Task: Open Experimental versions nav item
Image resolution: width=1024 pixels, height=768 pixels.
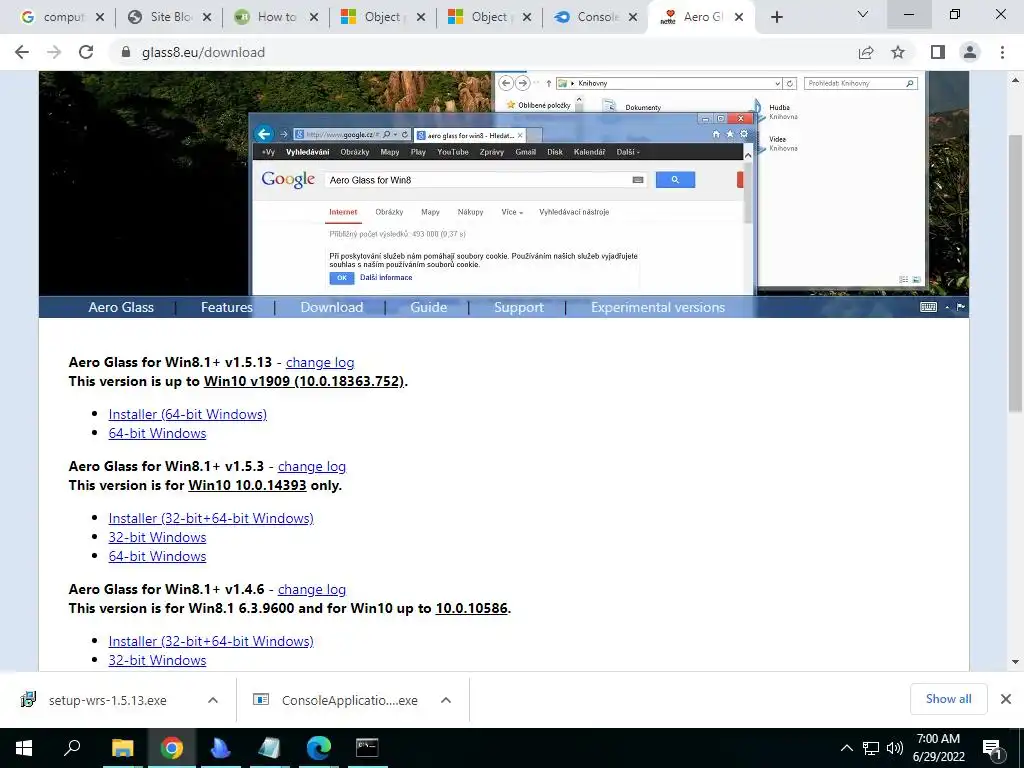Action: click(658, 307)
